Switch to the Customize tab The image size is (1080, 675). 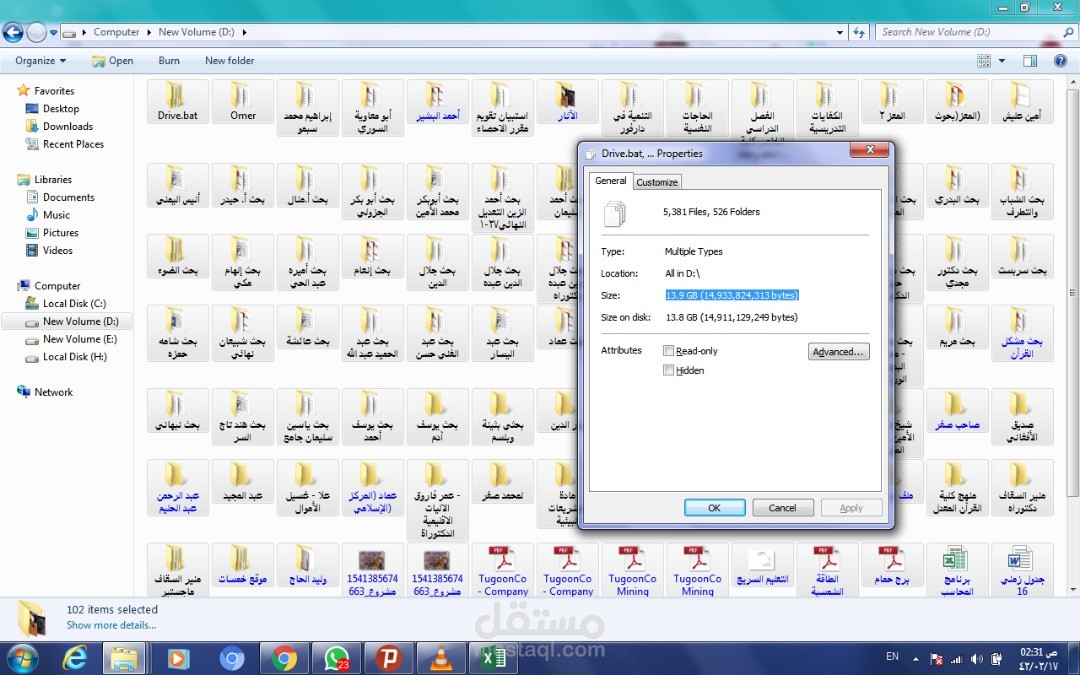pyautogui.click(x=656, y=182)
